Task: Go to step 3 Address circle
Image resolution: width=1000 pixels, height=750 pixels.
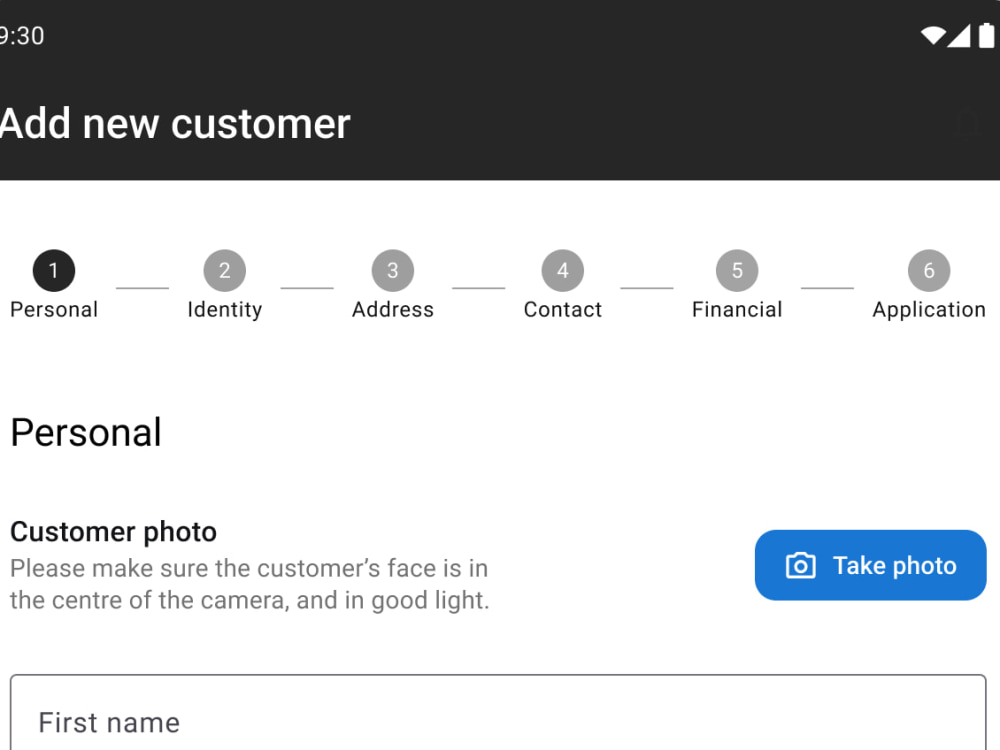Action: coord(393,270)
